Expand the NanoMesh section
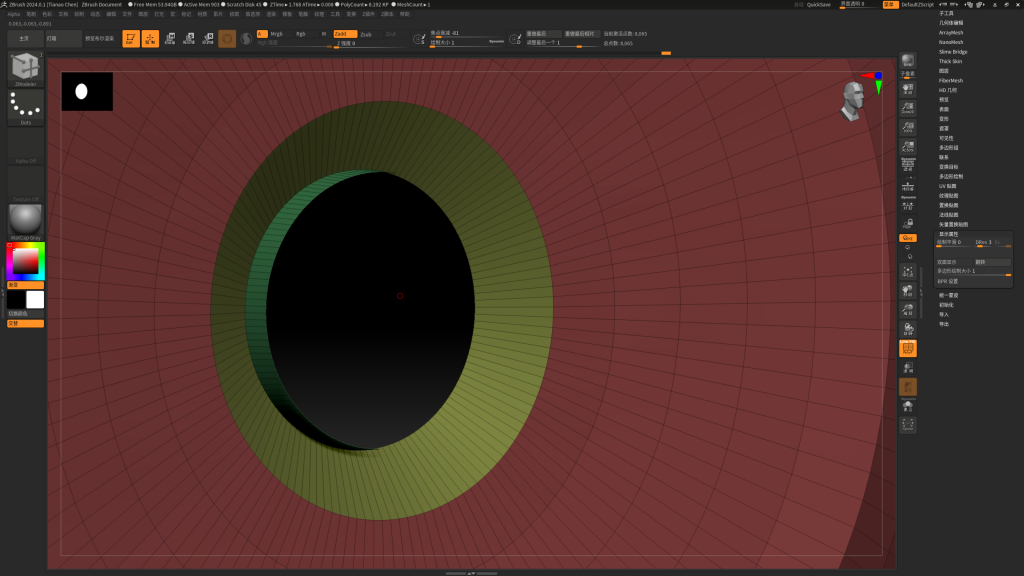This screenshot has width=1024, height=576. [951, 42]
